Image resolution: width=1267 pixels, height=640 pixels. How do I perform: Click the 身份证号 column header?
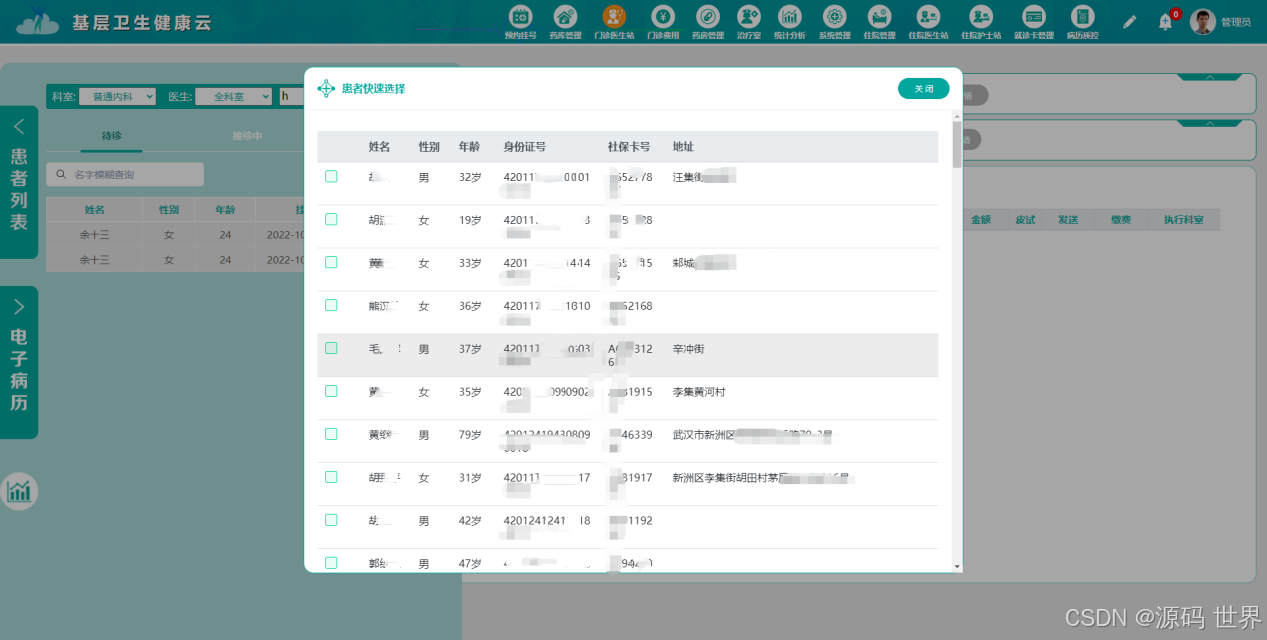(524, 147)
